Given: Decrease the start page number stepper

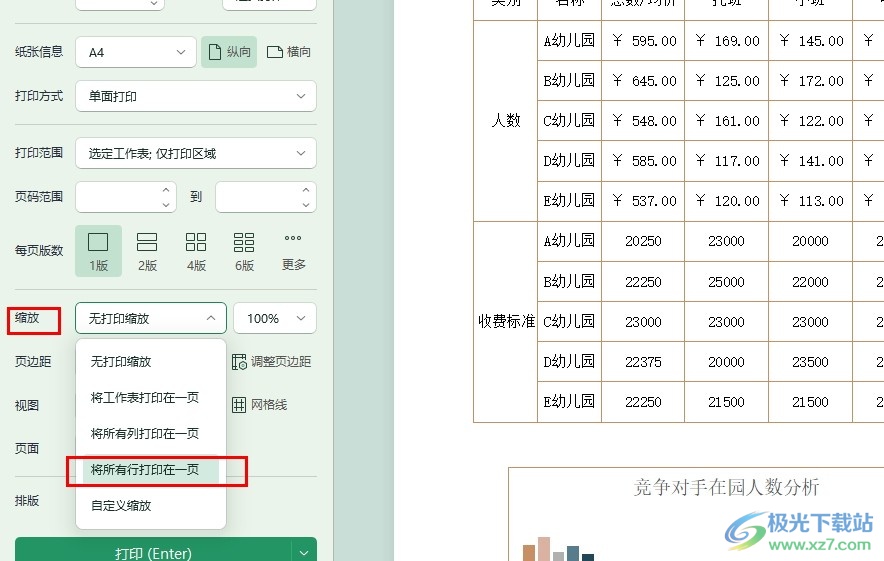Looking at the screenshot, I should point(166,205).
